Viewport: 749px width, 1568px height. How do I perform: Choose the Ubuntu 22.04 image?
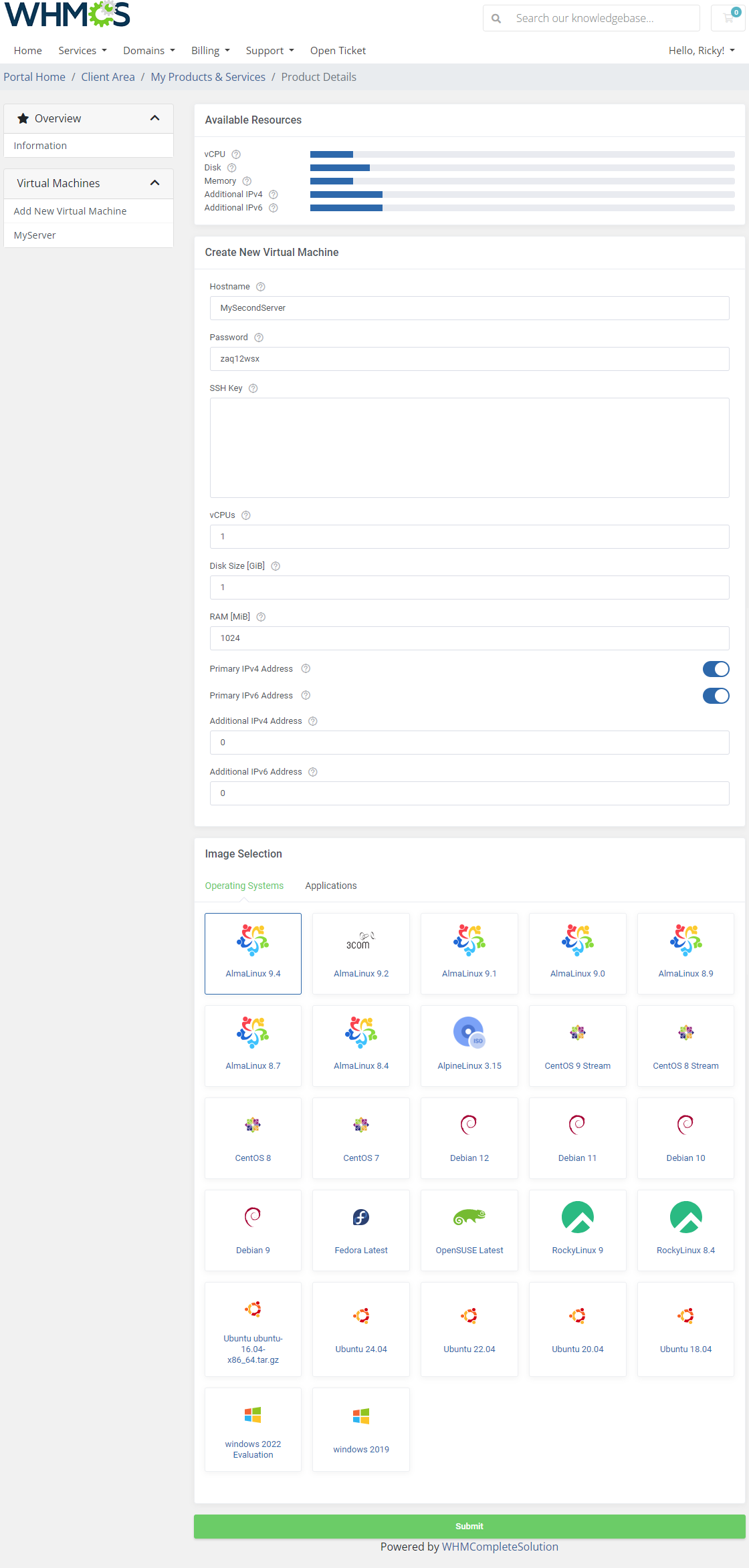[x=469, y=1329]
